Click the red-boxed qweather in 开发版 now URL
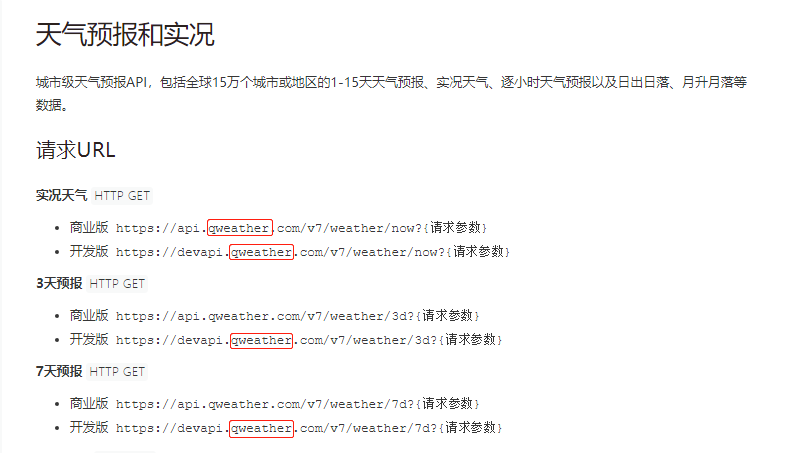Screen dimensions: 808x453 261,252
